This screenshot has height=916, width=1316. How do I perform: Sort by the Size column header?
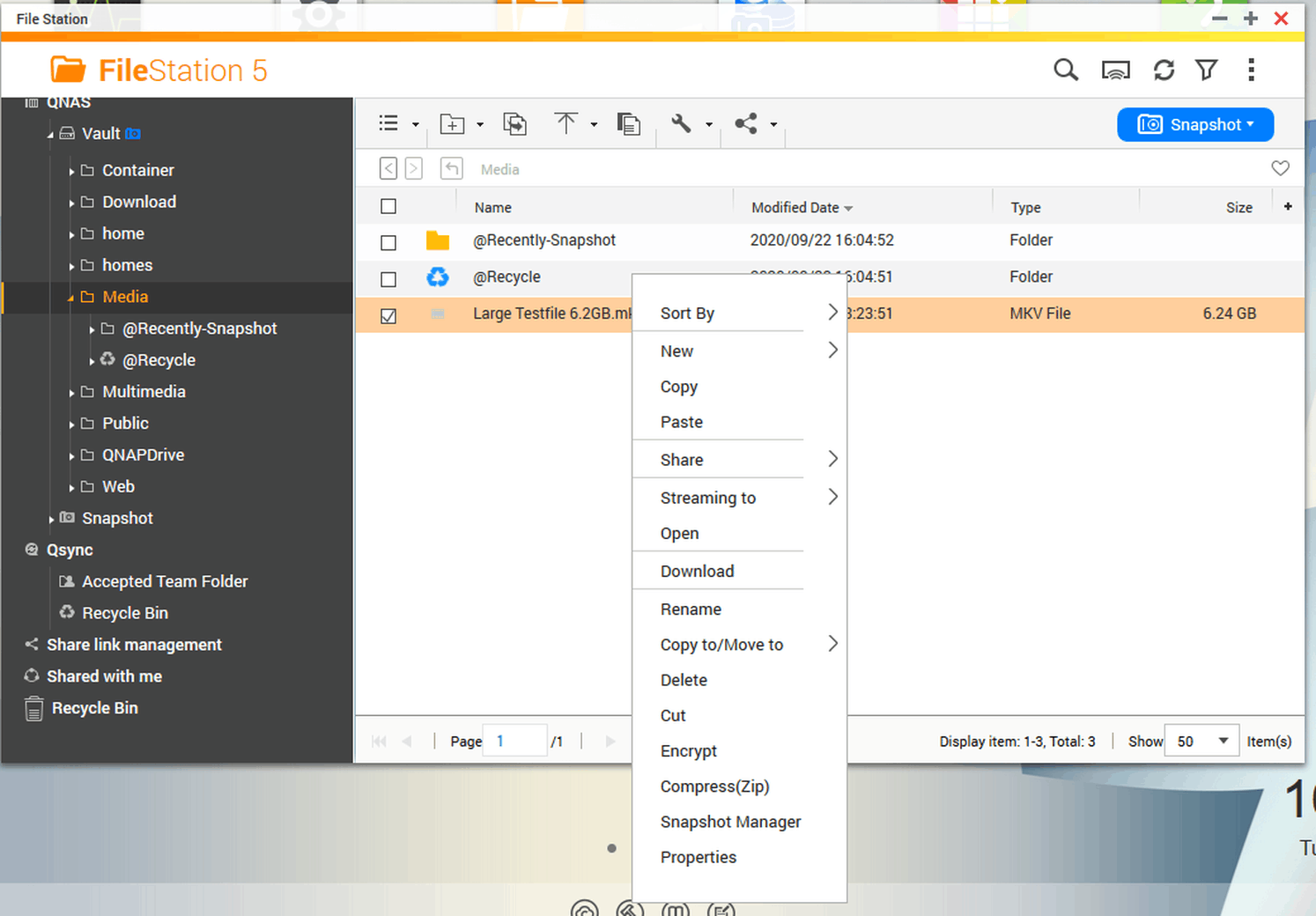[1238, 208]
